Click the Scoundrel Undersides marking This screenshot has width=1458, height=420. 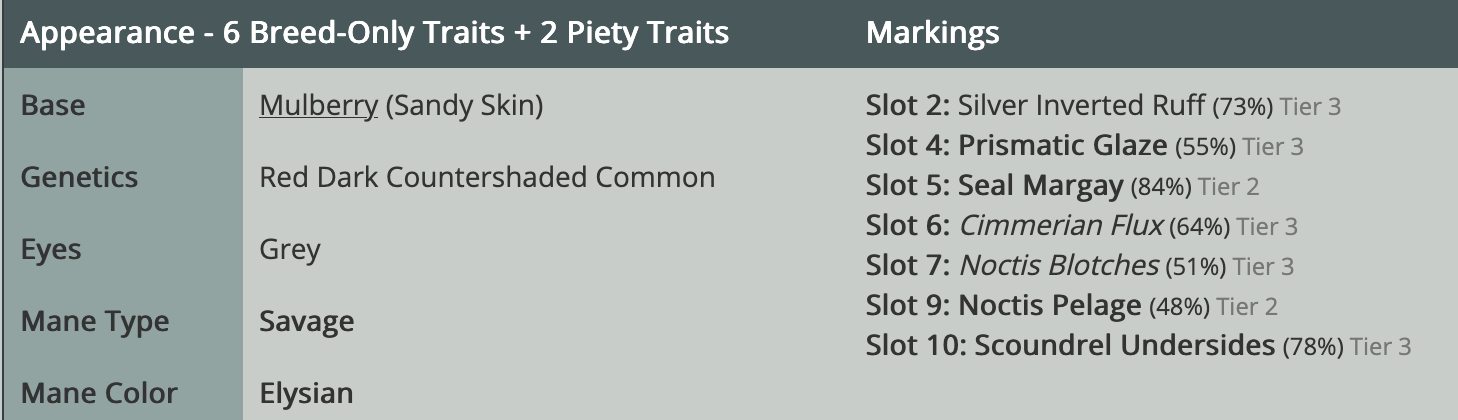click(x=1124, y=346)
